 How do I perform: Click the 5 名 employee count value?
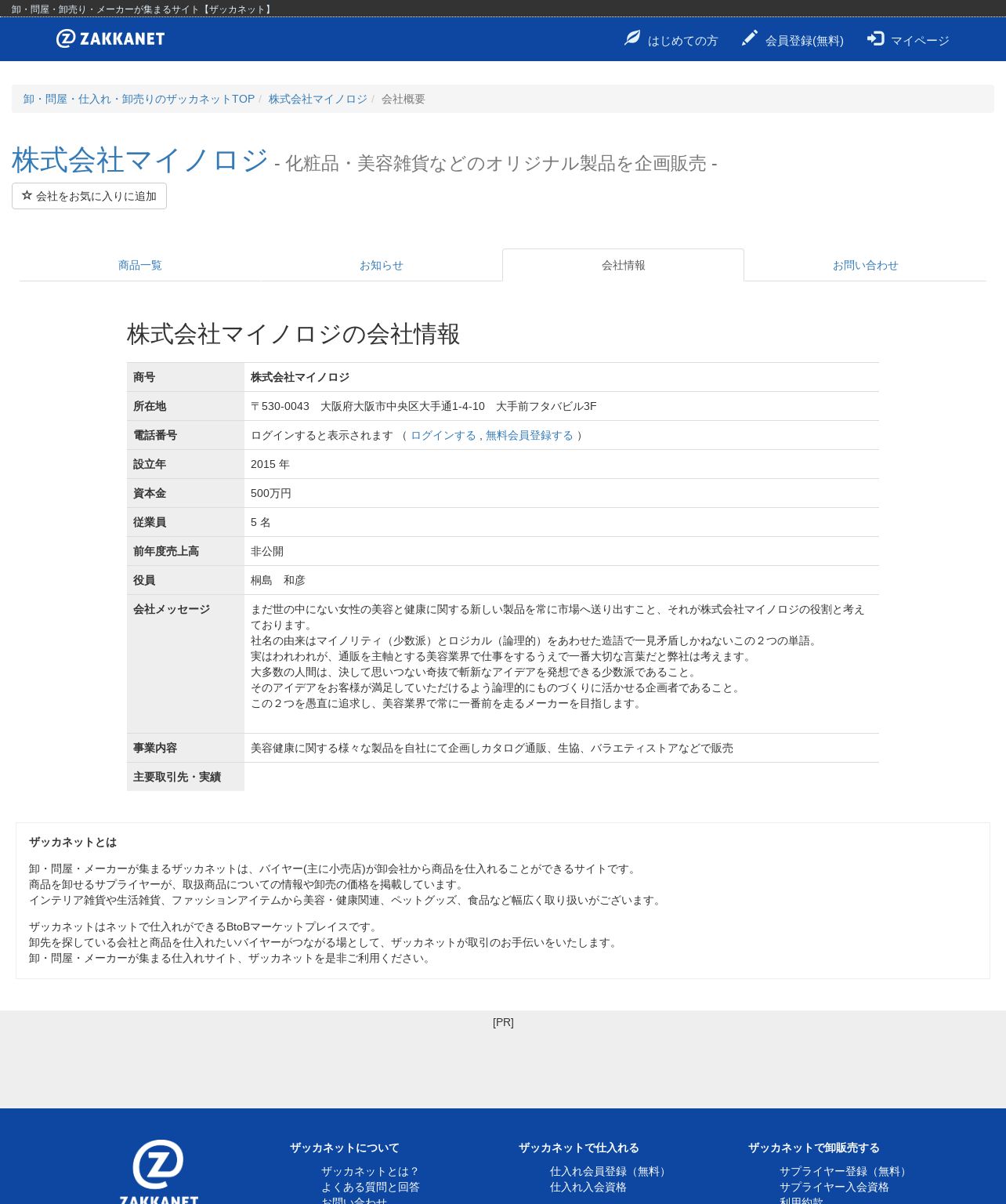pyautogui.click(x=261, y=522)
